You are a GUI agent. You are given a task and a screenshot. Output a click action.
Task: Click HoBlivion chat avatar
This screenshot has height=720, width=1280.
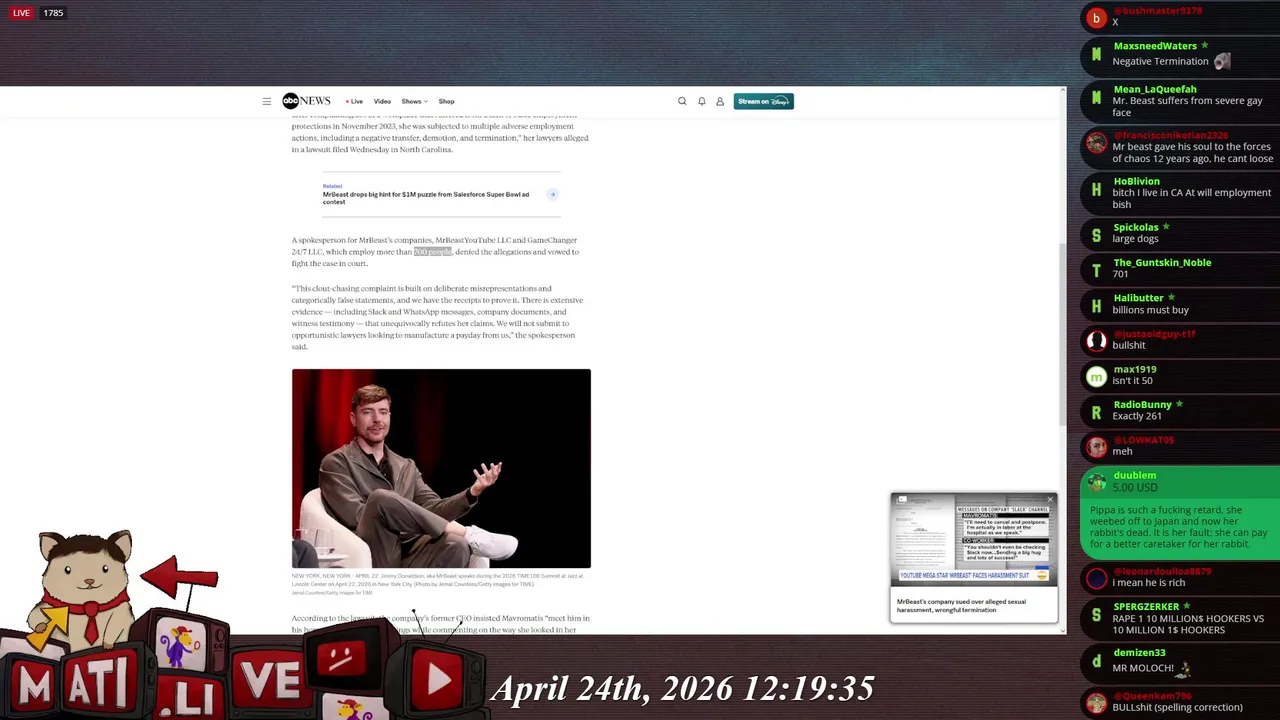pyautogui.click(x=1097, y=189)
